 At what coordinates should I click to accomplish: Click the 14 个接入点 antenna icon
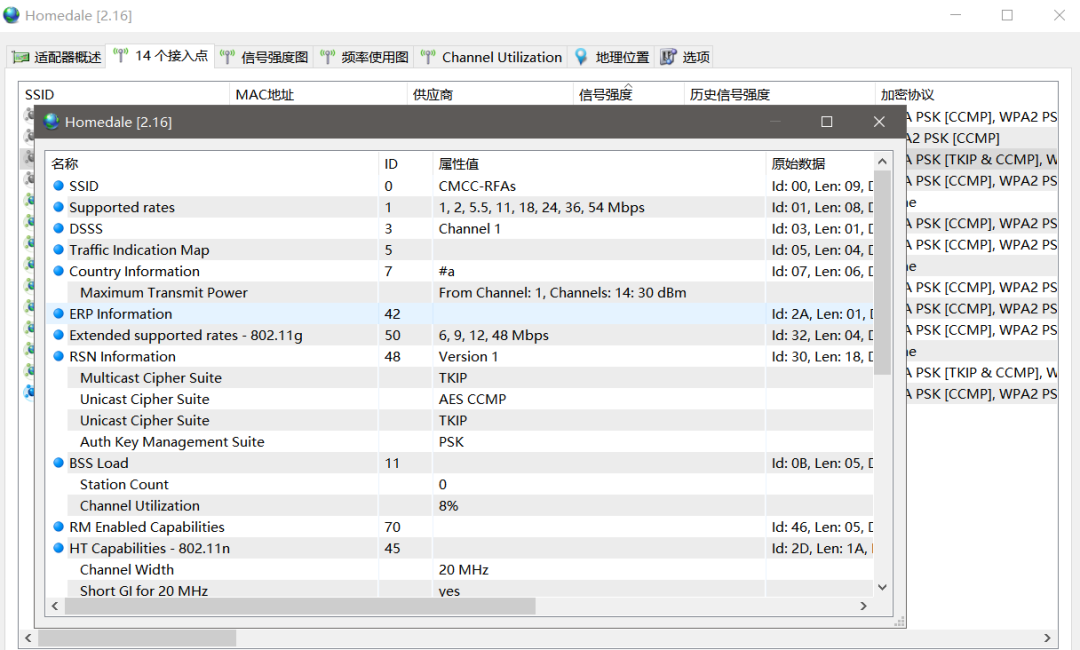coord(120,57)
